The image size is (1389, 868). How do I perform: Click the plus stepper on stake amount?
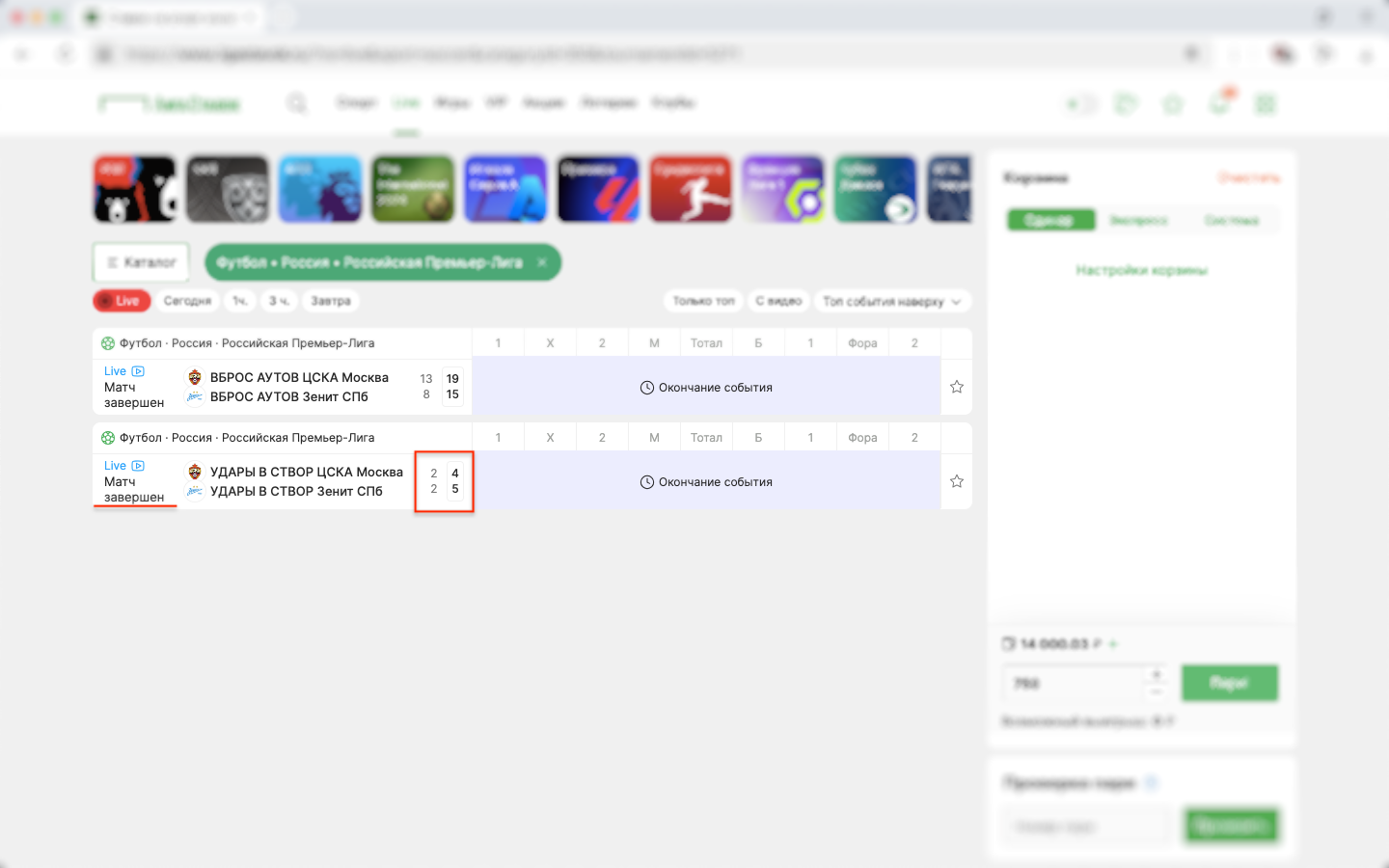[1157, 674]
